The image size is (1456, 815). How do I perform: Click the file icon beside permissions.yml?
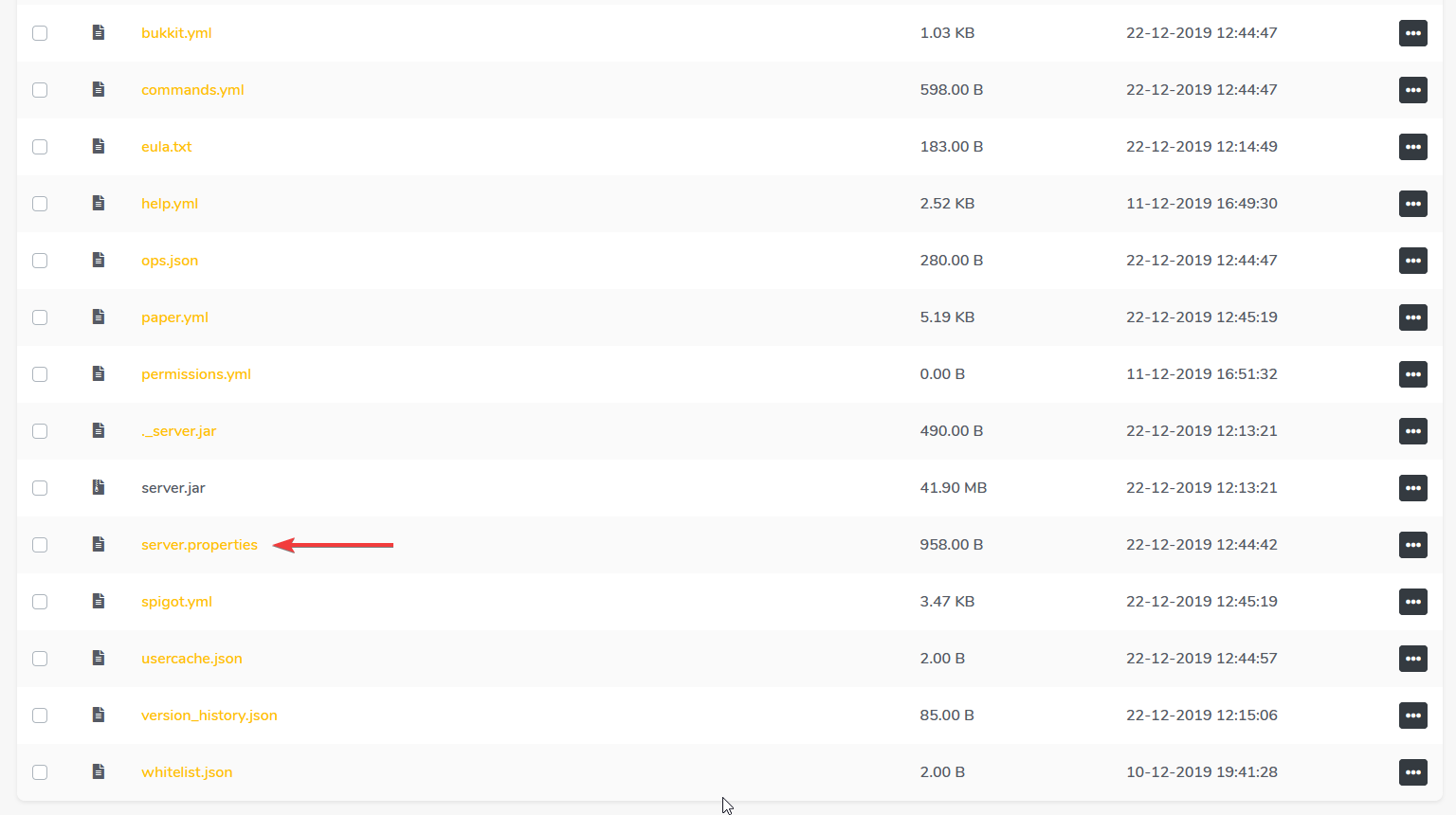pos(98,374)
